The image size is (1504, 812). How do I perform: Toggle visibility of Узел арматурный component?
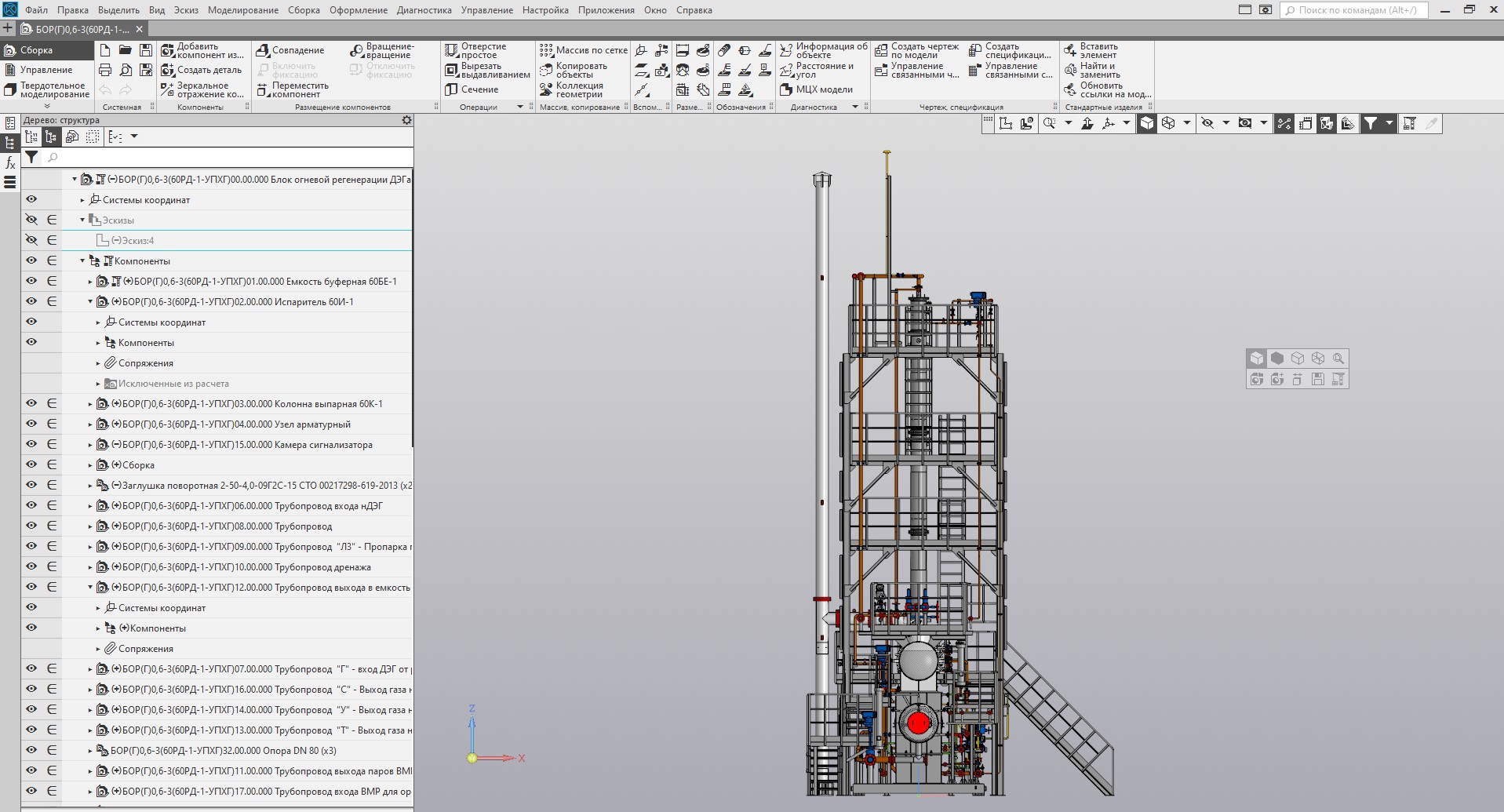coord(31,424)
